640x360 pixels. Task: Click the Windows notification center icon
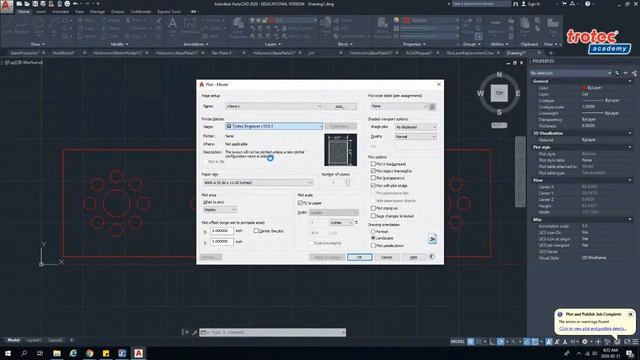[x=630, y=353]
